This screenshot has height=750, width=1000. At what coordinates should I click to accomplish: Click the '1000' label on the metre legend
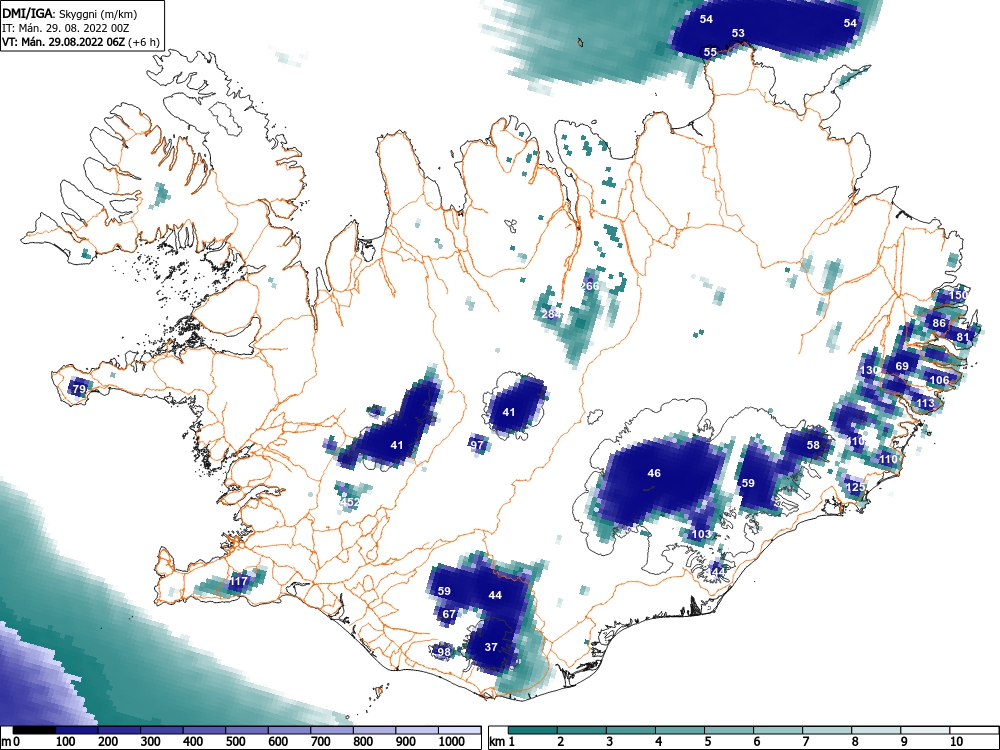[452, 742]
